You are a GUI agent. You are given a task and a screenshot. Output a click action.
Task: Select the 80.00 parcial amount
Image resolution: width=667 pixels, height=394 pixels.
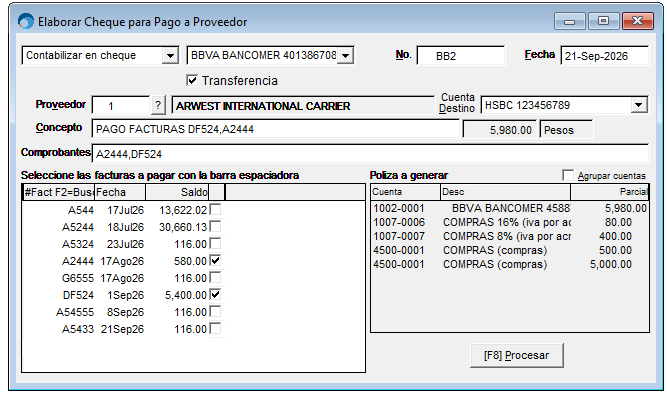619,222
